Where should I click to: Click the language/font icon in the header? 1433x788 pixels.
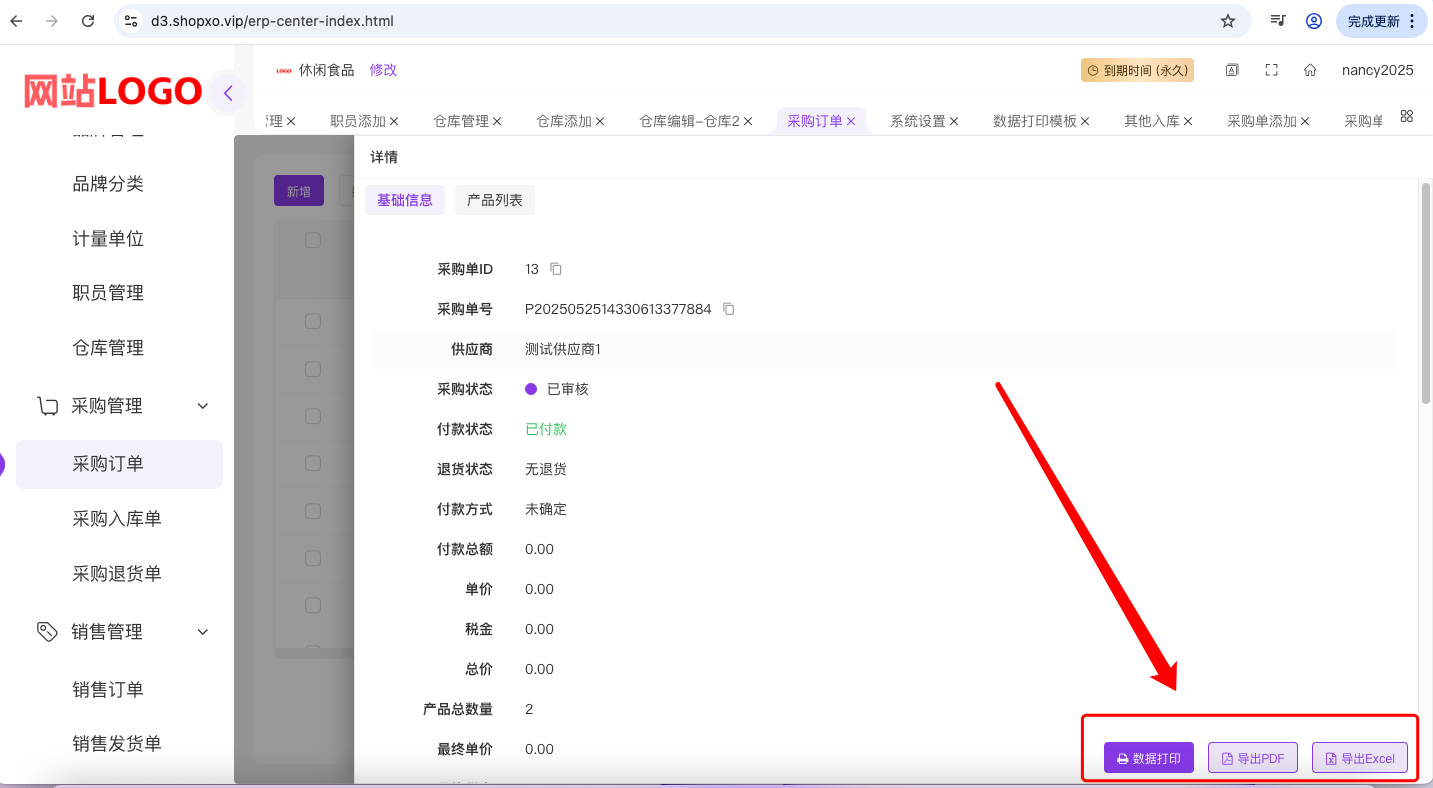coord(1233,70)
